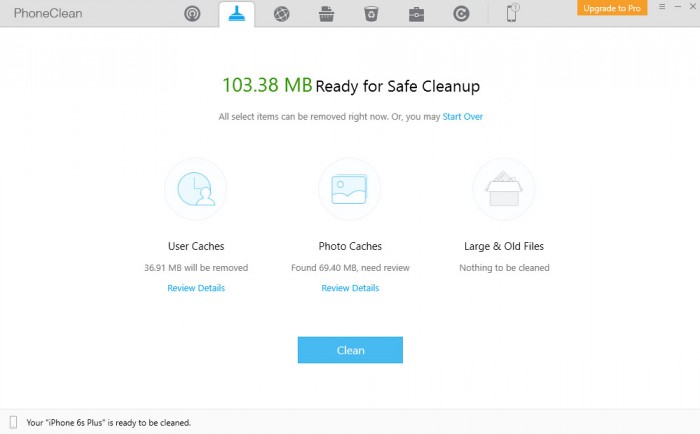
Task: Click the User Caches clock icon
Action: point(196,189)
